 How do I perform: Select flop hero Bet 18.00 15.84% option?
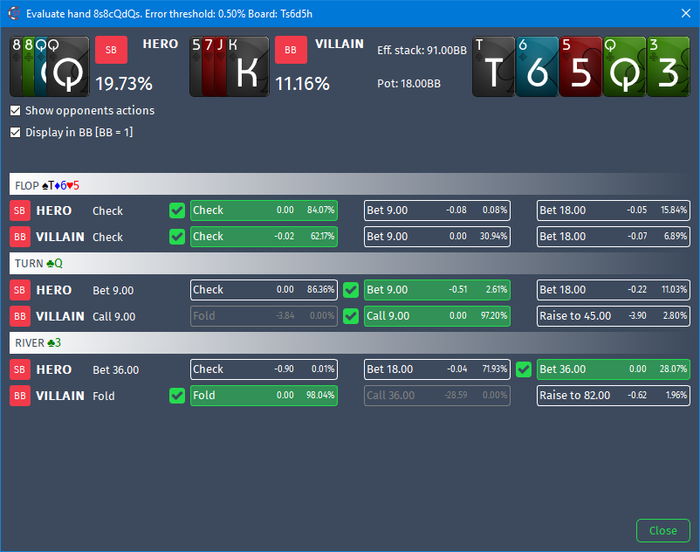pyautogui.click(x=613, y=210)
